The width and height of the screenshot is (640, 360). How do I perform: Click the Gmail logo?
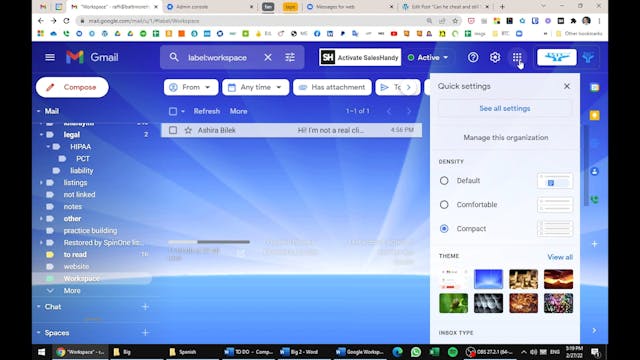[92, 57]
